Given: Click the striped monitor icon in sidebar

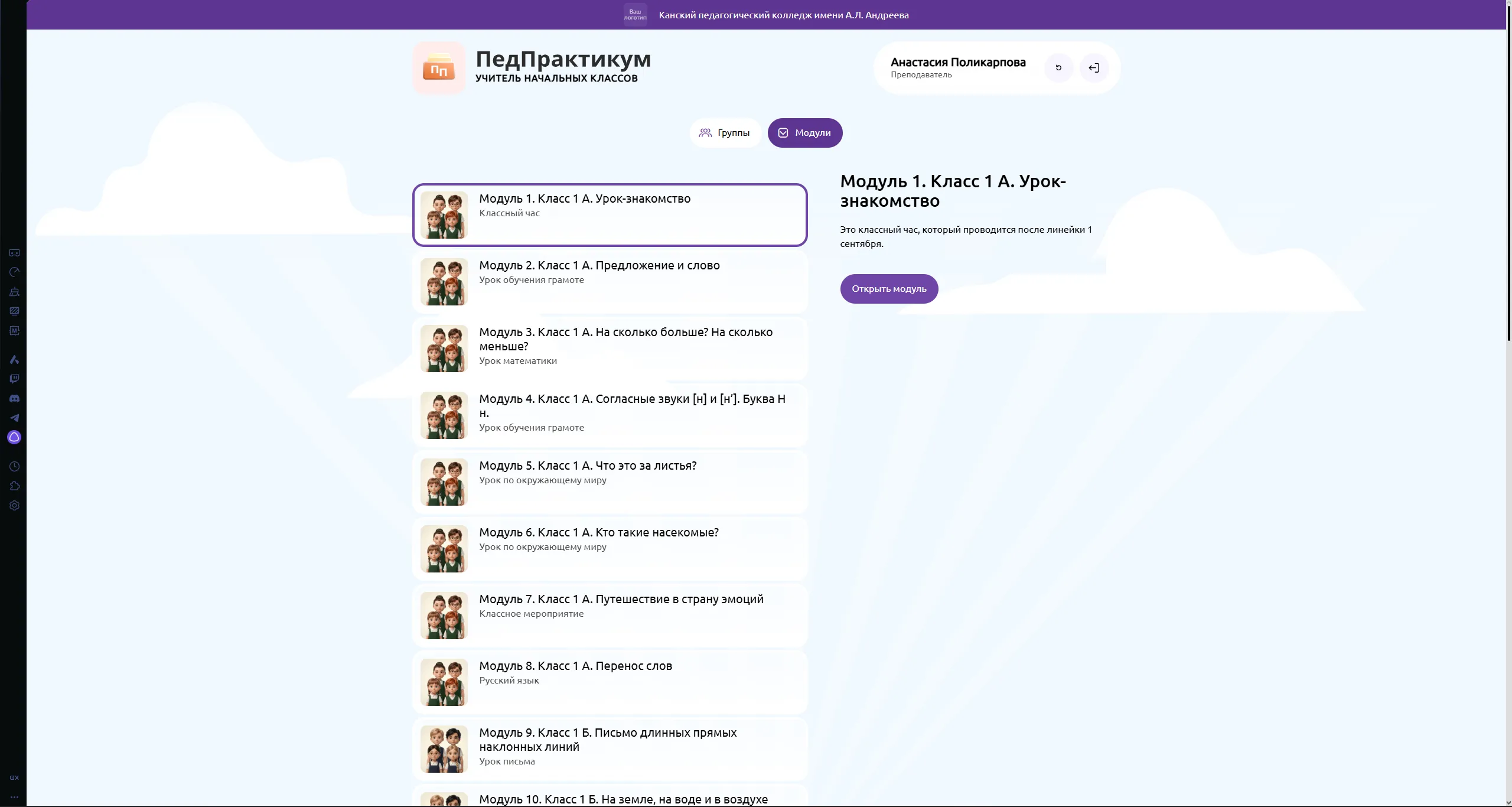Looking at the screenshot, I should click(14, 311).
